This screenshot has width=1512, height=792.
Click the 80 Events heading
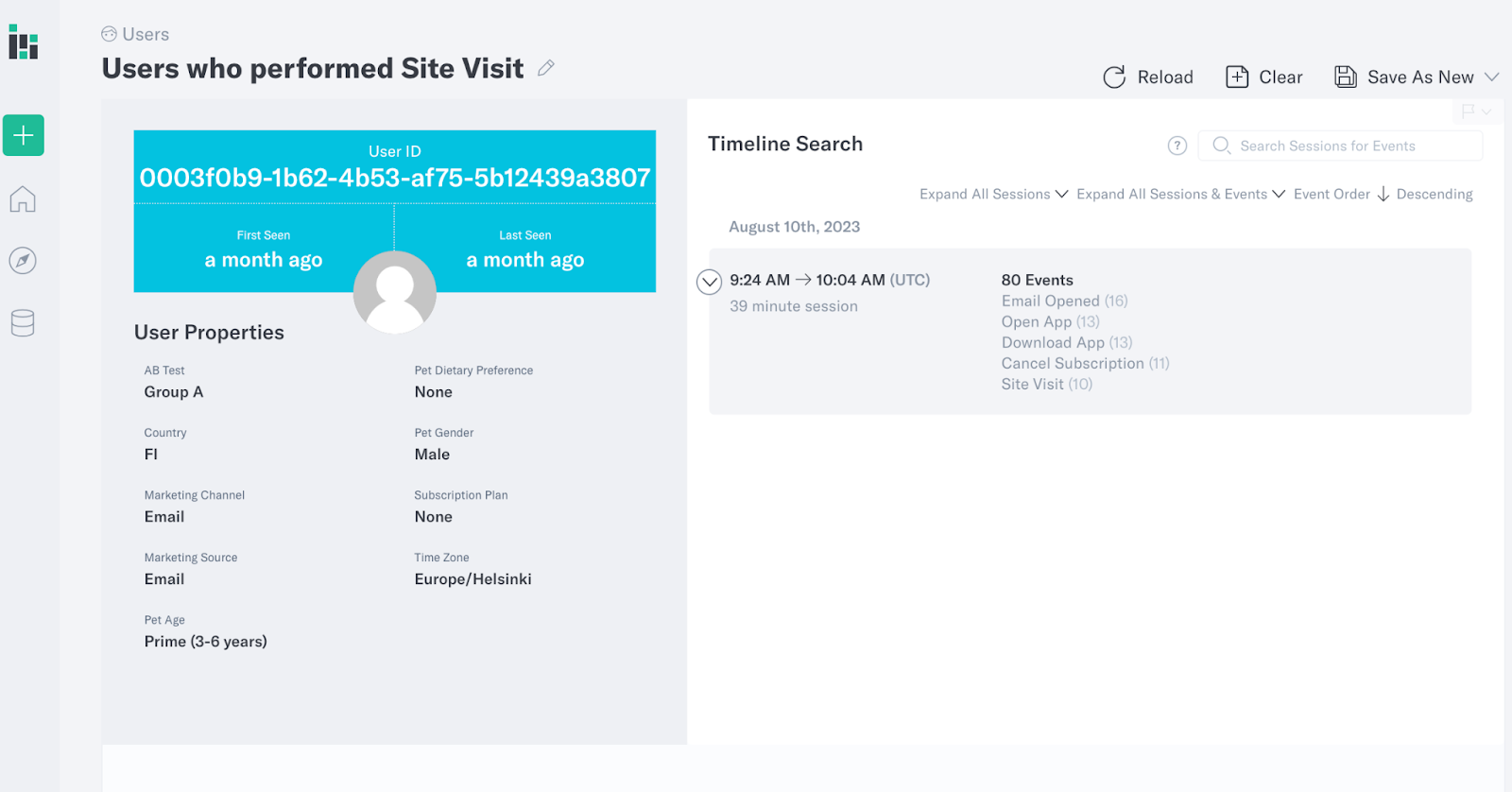1038,280
